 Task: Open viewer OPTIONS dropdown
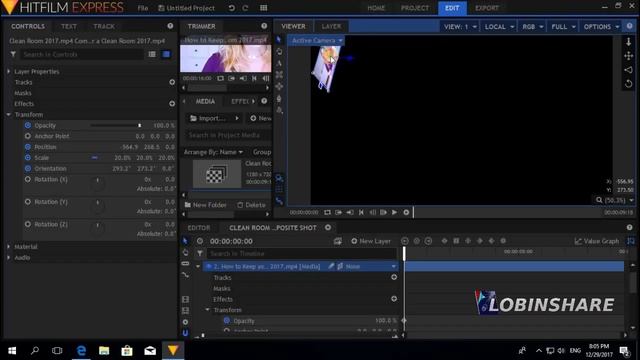(601, 27)
